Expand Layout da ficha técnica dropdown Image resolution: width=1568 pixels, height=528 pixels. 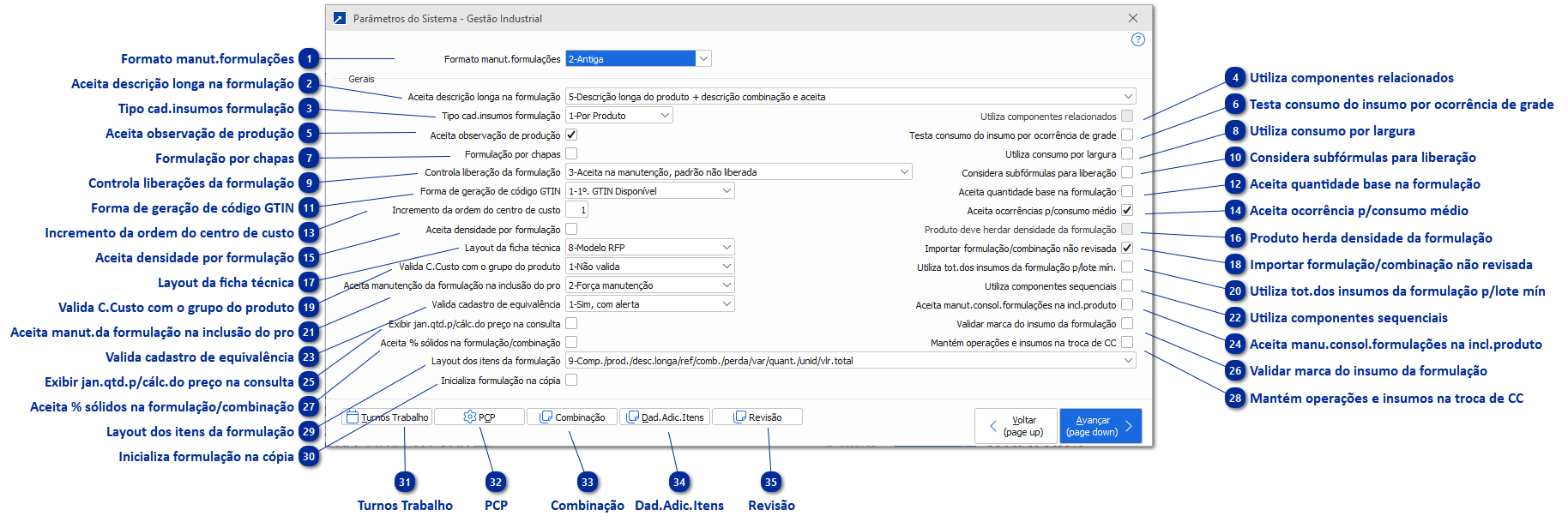727,248
